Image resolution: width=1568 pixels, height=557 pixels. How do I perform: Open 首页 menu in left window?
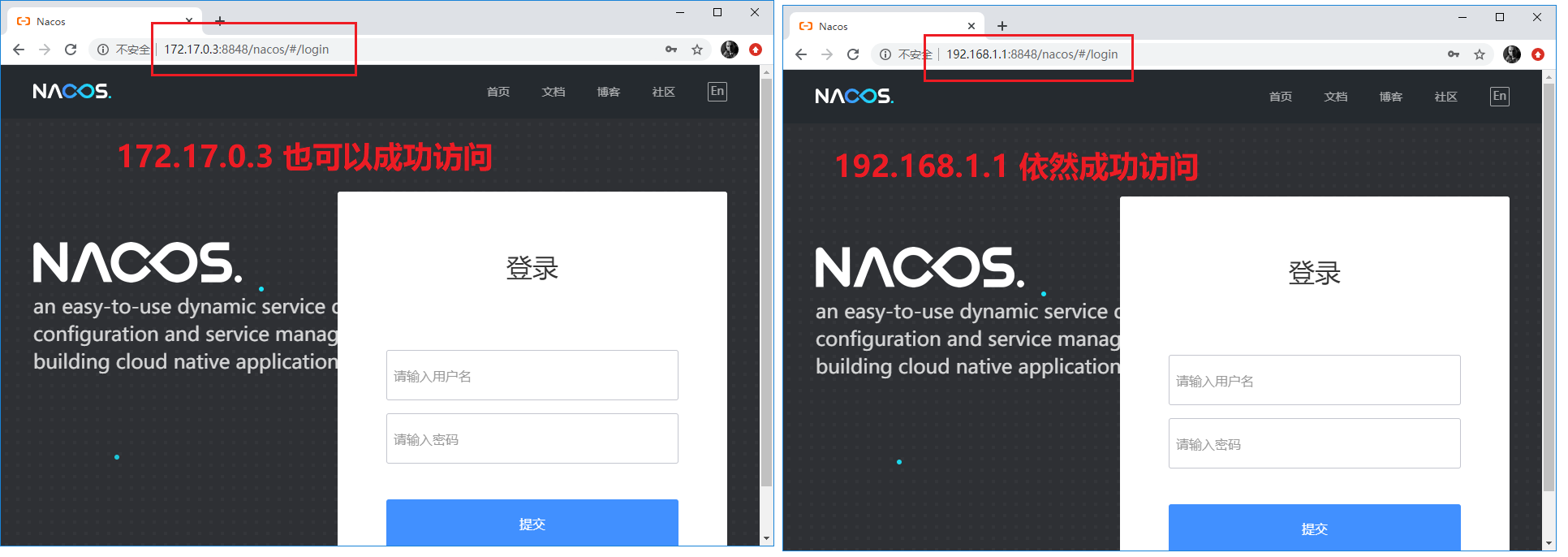coord(498,92)
